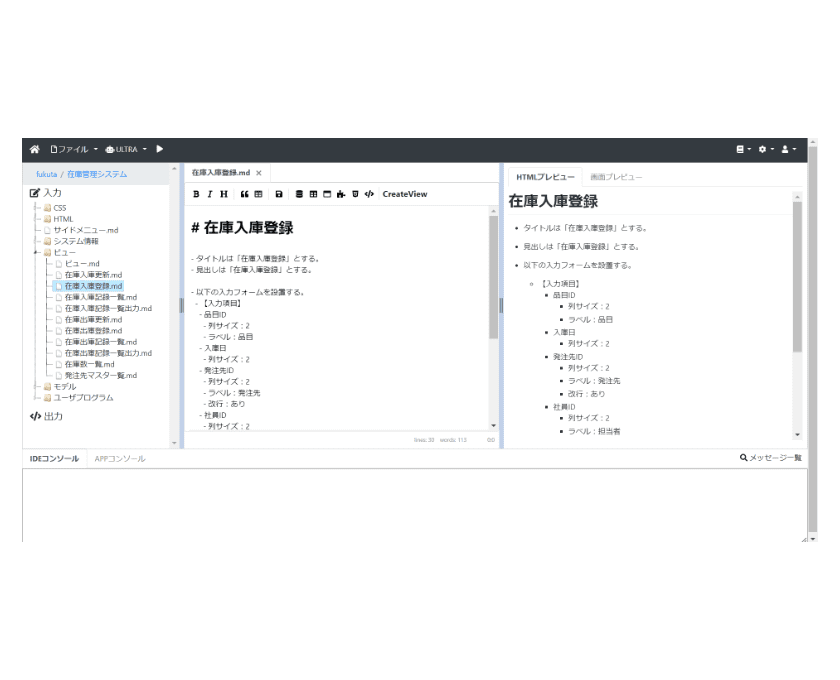The width and height of the screenshot is (840, 680).
Task: Click the code brackets icon in toolbar
Action: [x=369, y=194]
